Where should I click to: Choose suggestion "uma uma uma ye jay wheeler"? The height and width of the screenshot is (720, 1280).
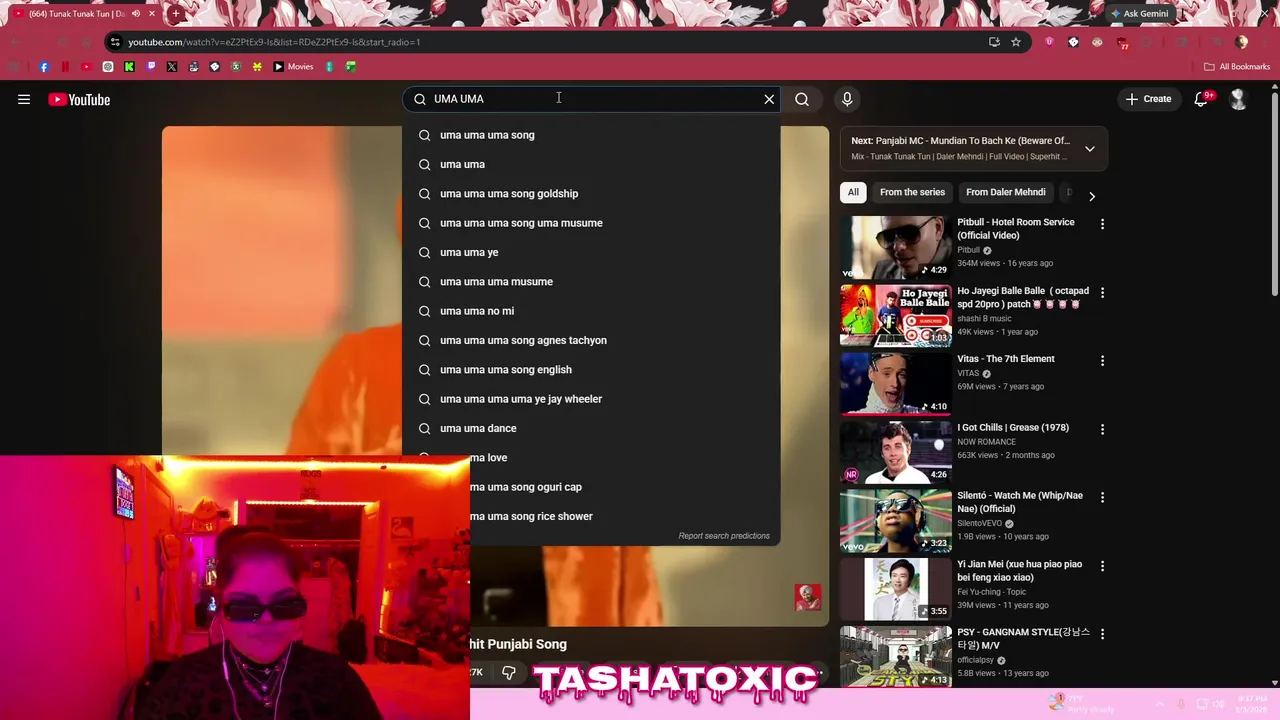coord(591,399)
